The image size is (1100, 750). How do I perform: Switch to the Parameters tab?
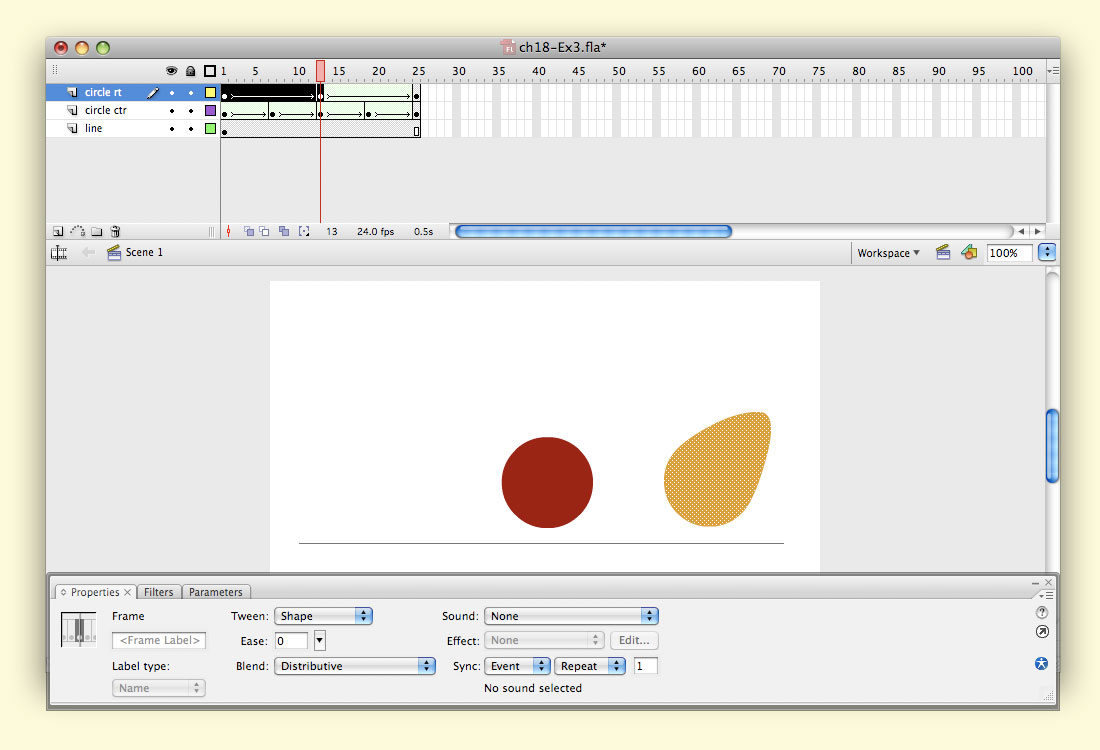coord(215,592)
